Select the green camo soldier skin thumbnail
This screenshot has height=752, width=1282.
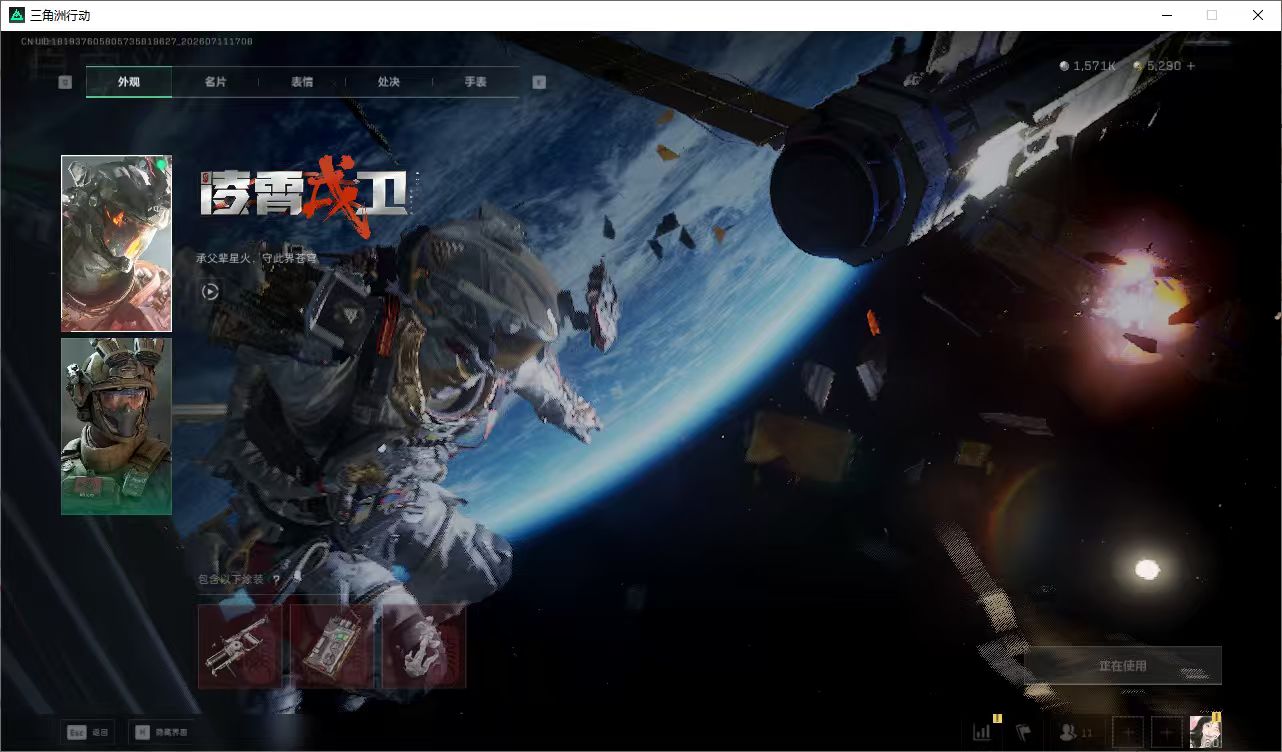click(x=116, y=426)
